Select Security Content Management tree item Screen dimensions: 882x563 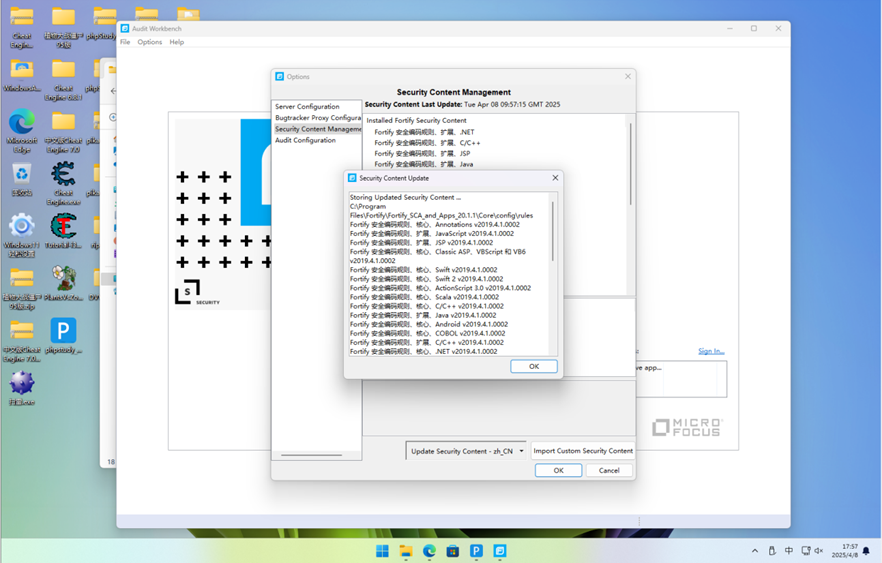pyautogui.click(x=318, y=129)
